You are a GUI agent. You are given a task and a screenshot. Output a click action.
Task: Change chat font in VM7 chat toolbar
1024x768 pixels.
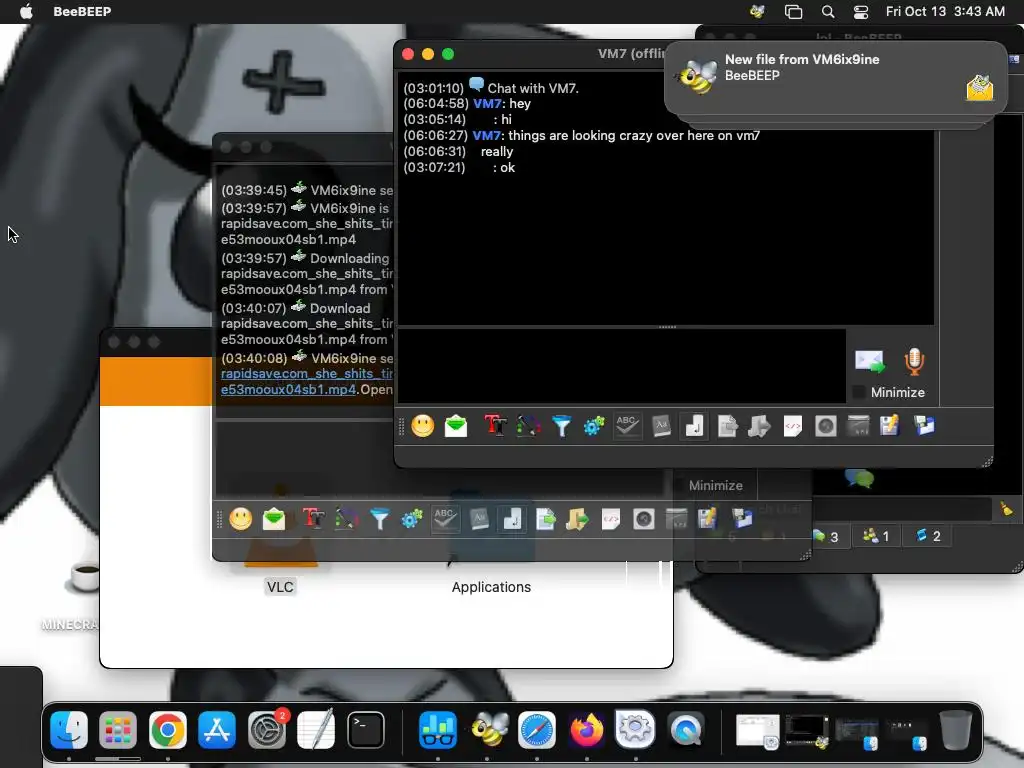[x=495, y=426]
